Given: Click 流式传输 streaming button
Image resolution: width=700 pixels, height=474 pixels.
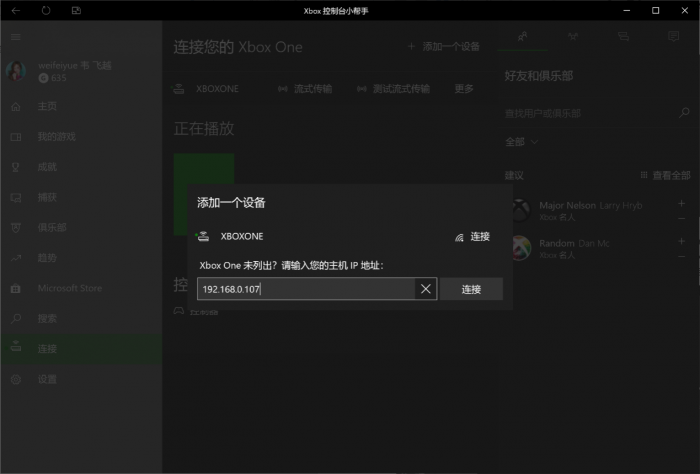Looking at the screenshot, I should pos(305,89).
